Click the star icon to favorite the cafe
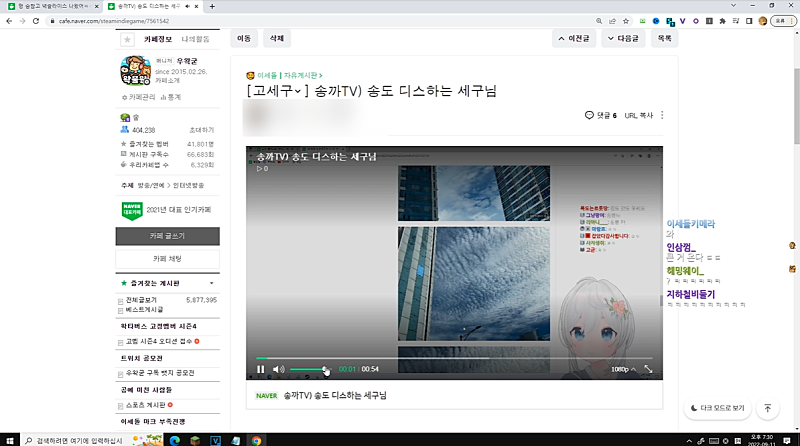The height and width of the screenshot is (446, 800). 126,39
